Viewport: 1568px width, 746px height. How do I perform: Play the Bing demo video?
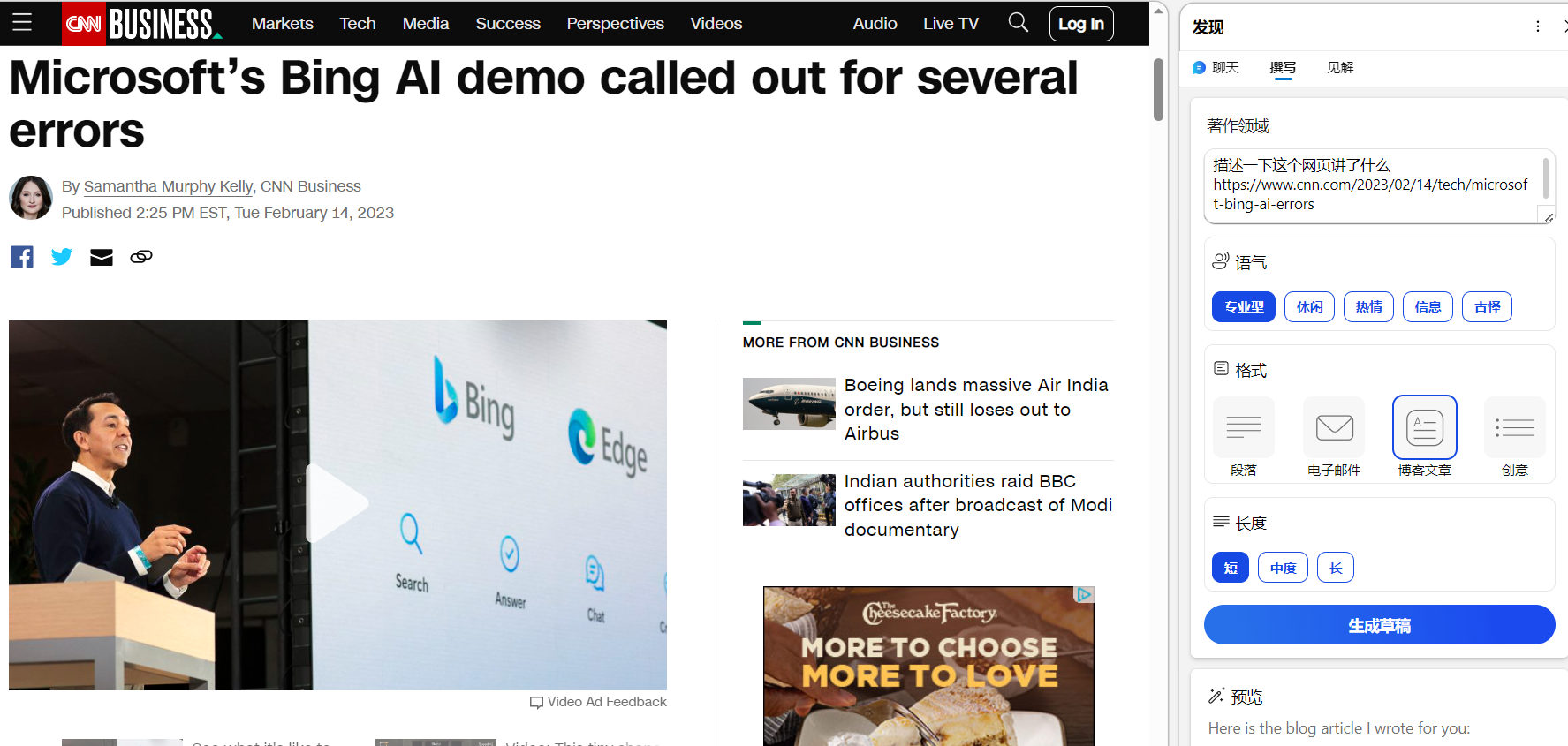pyautogui.click(x=337, y=504)
